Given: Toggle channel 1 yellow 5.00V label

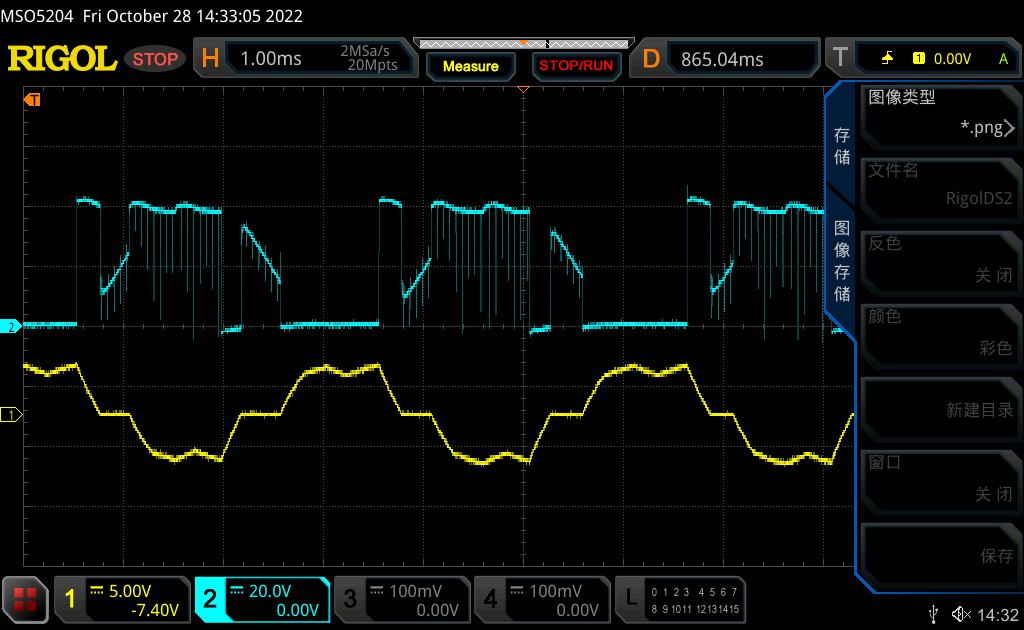Looking at the screenshot, I should tap(122, 599).
